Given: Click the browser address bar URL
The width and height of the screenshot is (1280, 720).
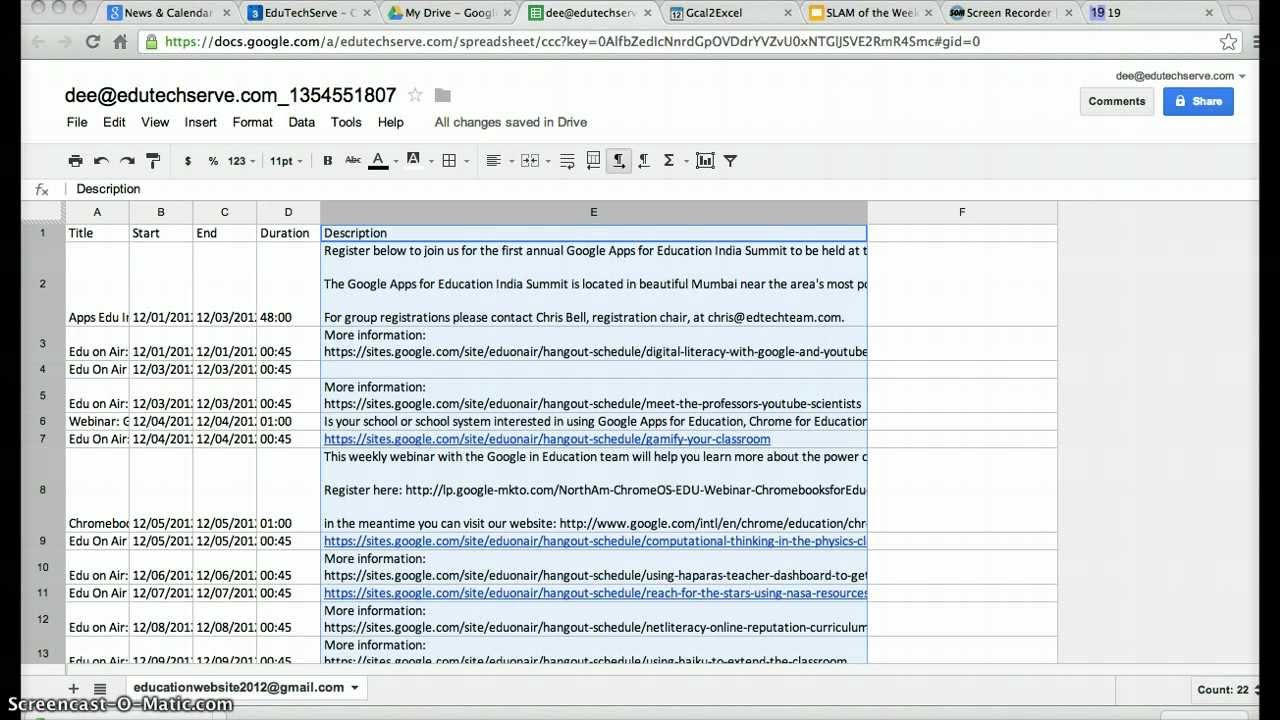Looking at the screenshot, I should click(x=572, y=42).
